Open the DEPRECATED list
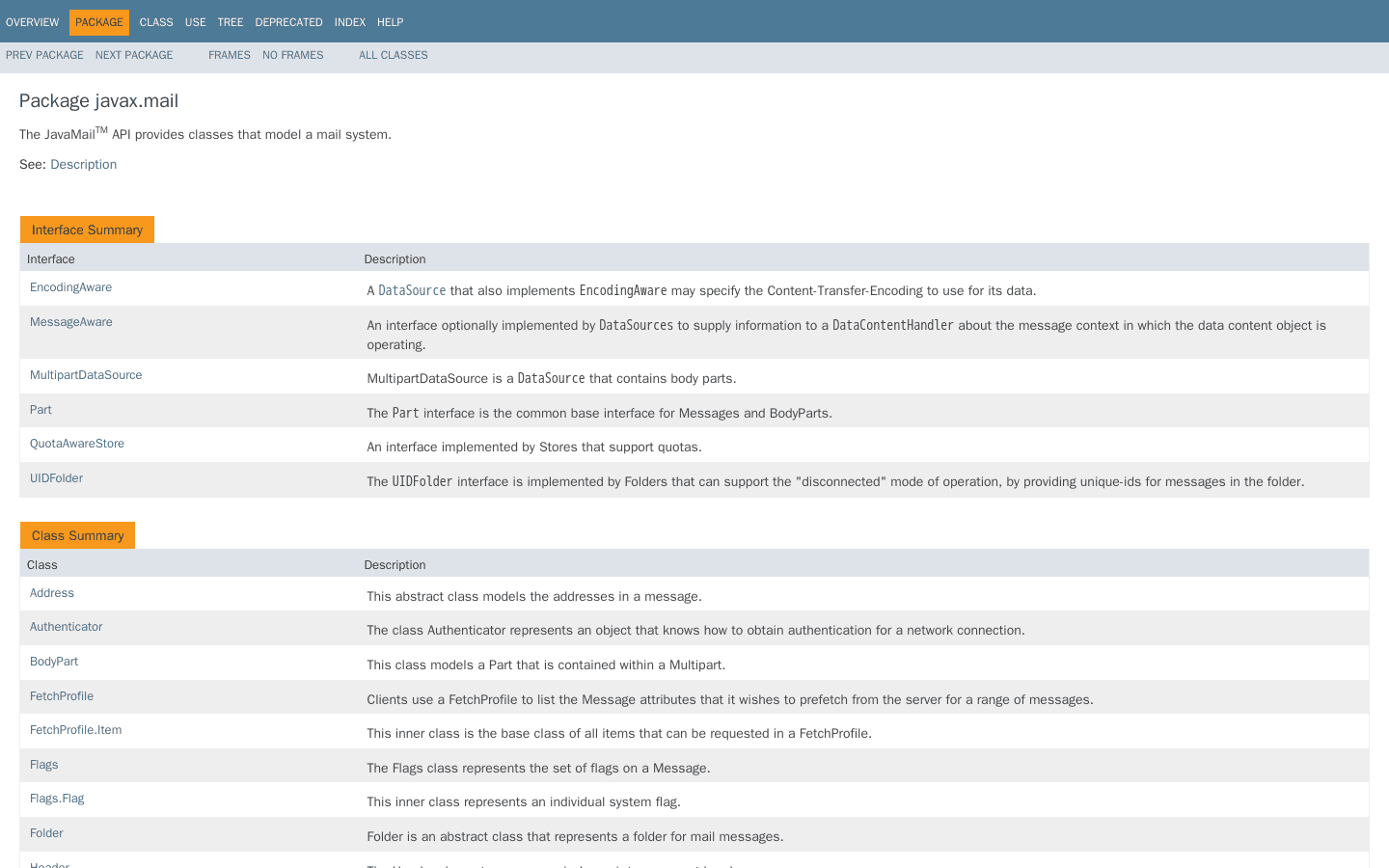This screenshot has width=1389, height=868. (x=287, y=21)
